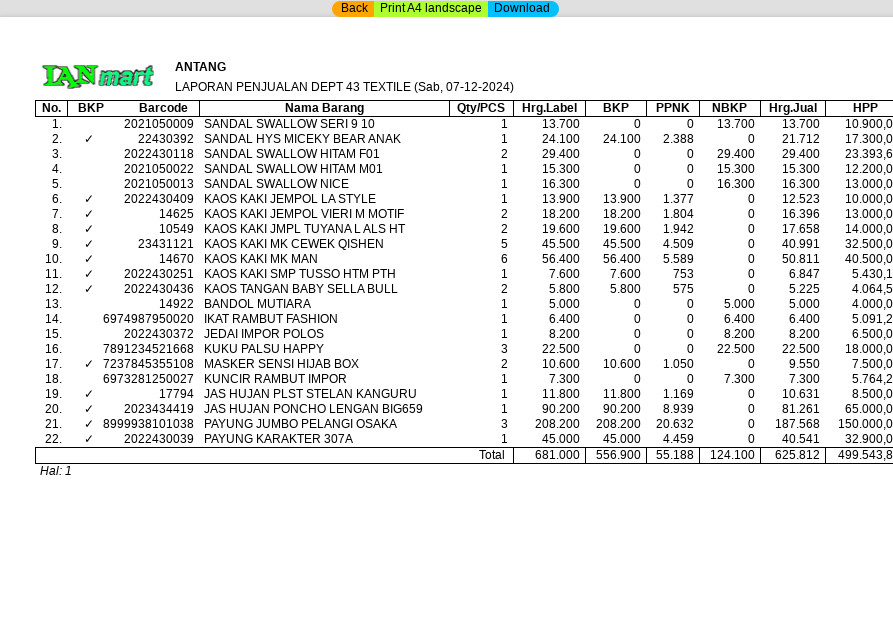Click the Hrg.Jual column header
This screenshot has height=630, width=893.
pyautogui.click(x=792, y=108)
